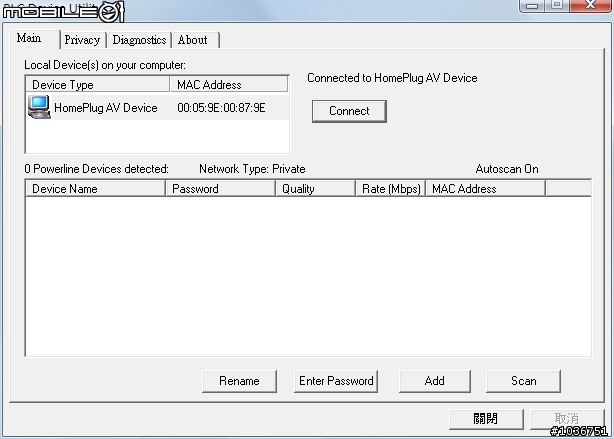Sort local devices by Device Type header
This screenshot has width=614, height=439.
tap(98, 85)
